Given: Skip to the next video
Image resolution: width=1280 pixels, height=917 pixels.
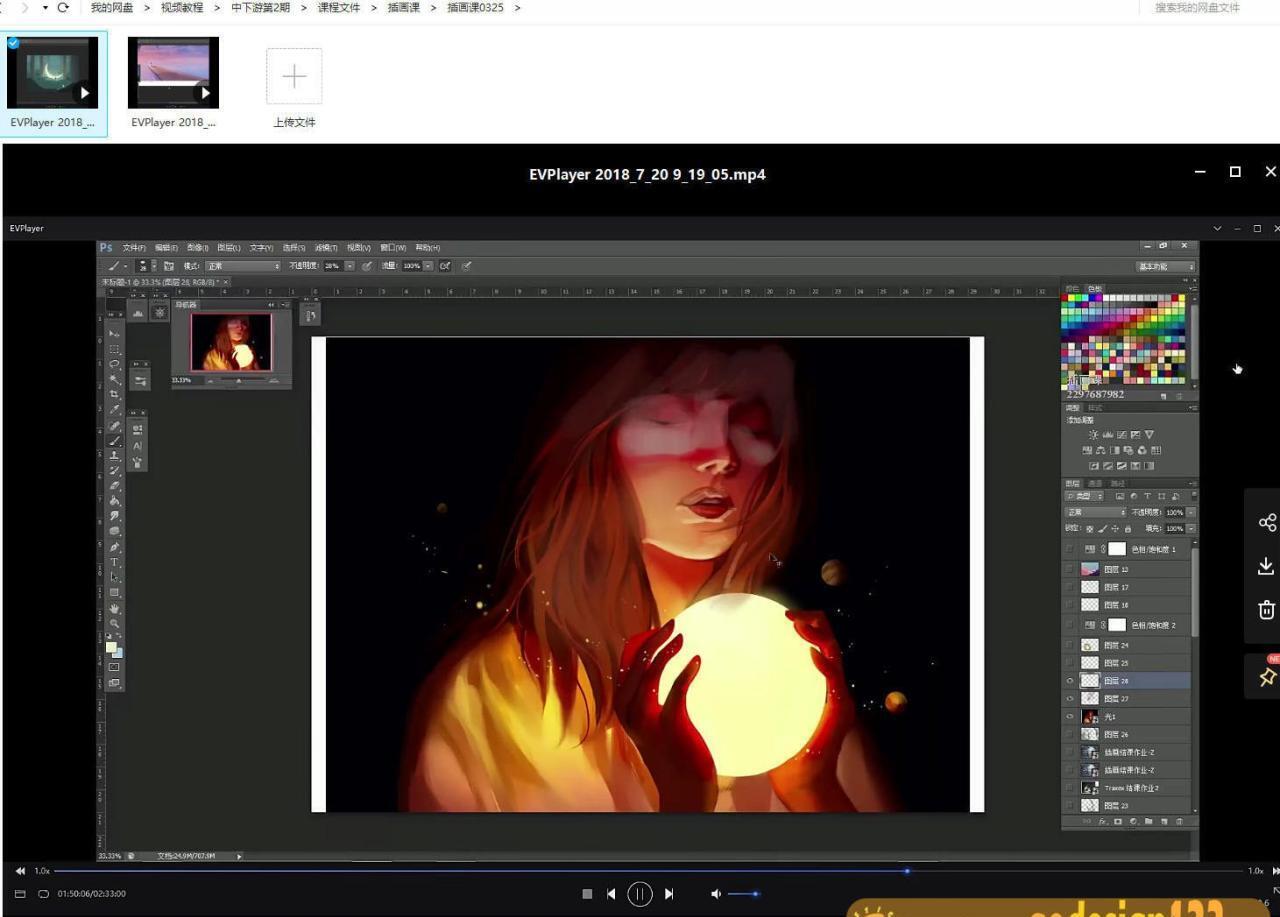Looking at the screenshot, I should (x=669, y=894).
